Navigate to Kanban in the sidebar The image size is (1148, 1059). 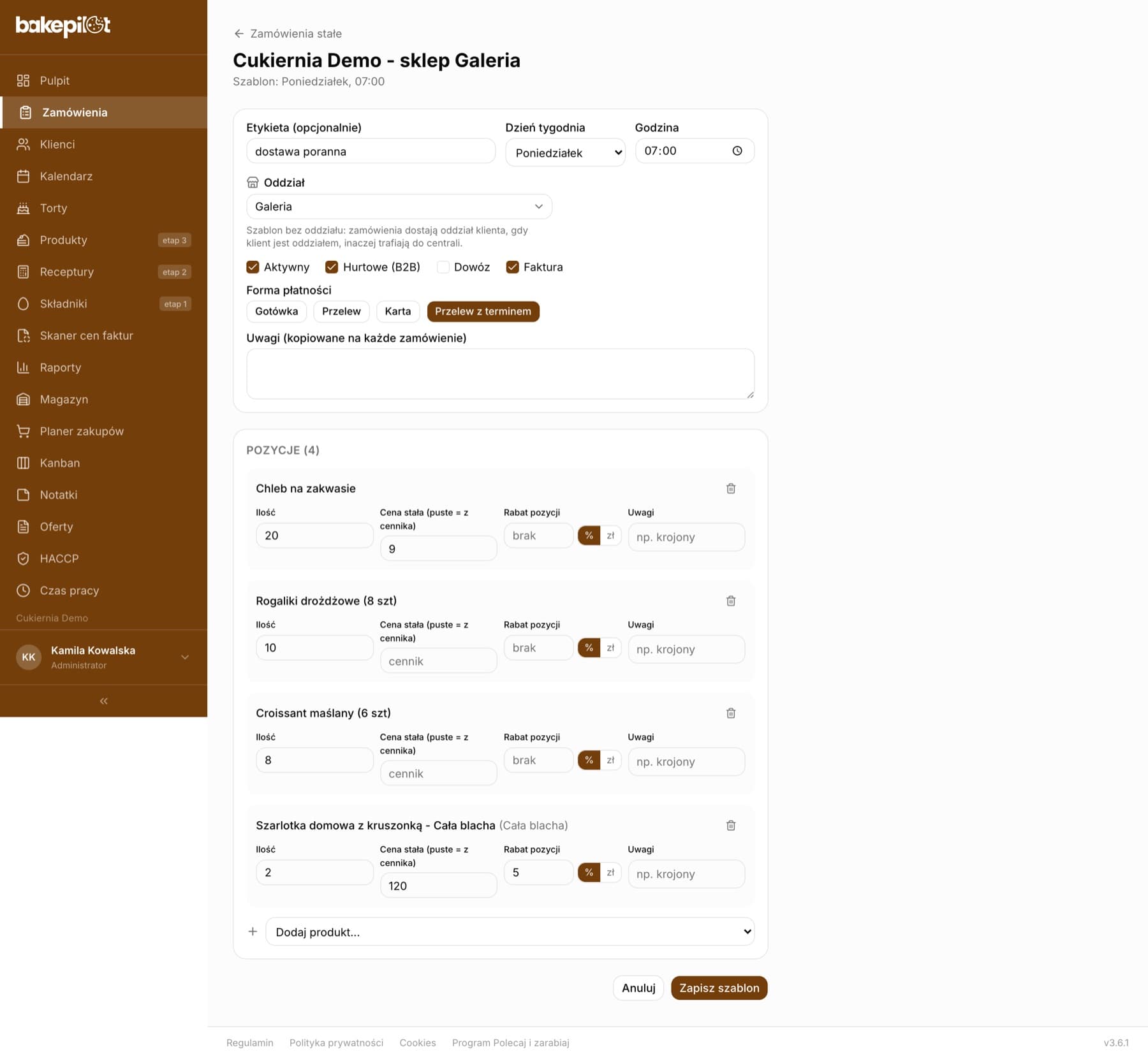pos(103,463)
